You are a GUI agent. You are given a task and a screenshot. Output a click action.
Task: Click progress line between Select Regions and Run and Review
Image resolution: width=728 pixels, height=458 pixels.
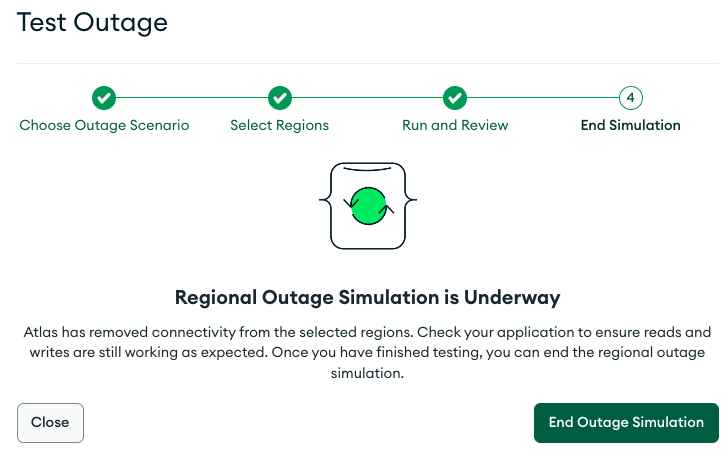pyautogui.click(x=367, y=98)
